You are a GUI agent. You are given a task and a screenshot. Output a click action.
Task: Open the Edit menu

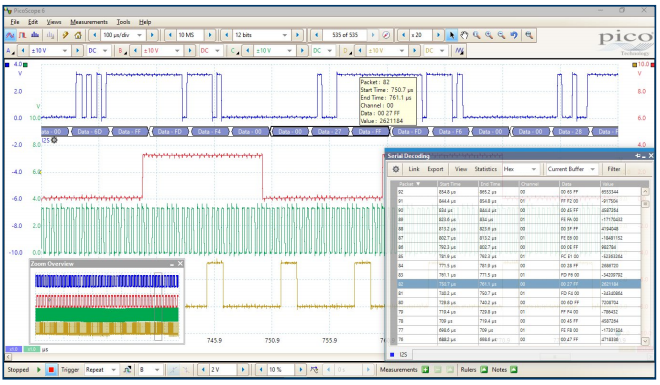33,22
